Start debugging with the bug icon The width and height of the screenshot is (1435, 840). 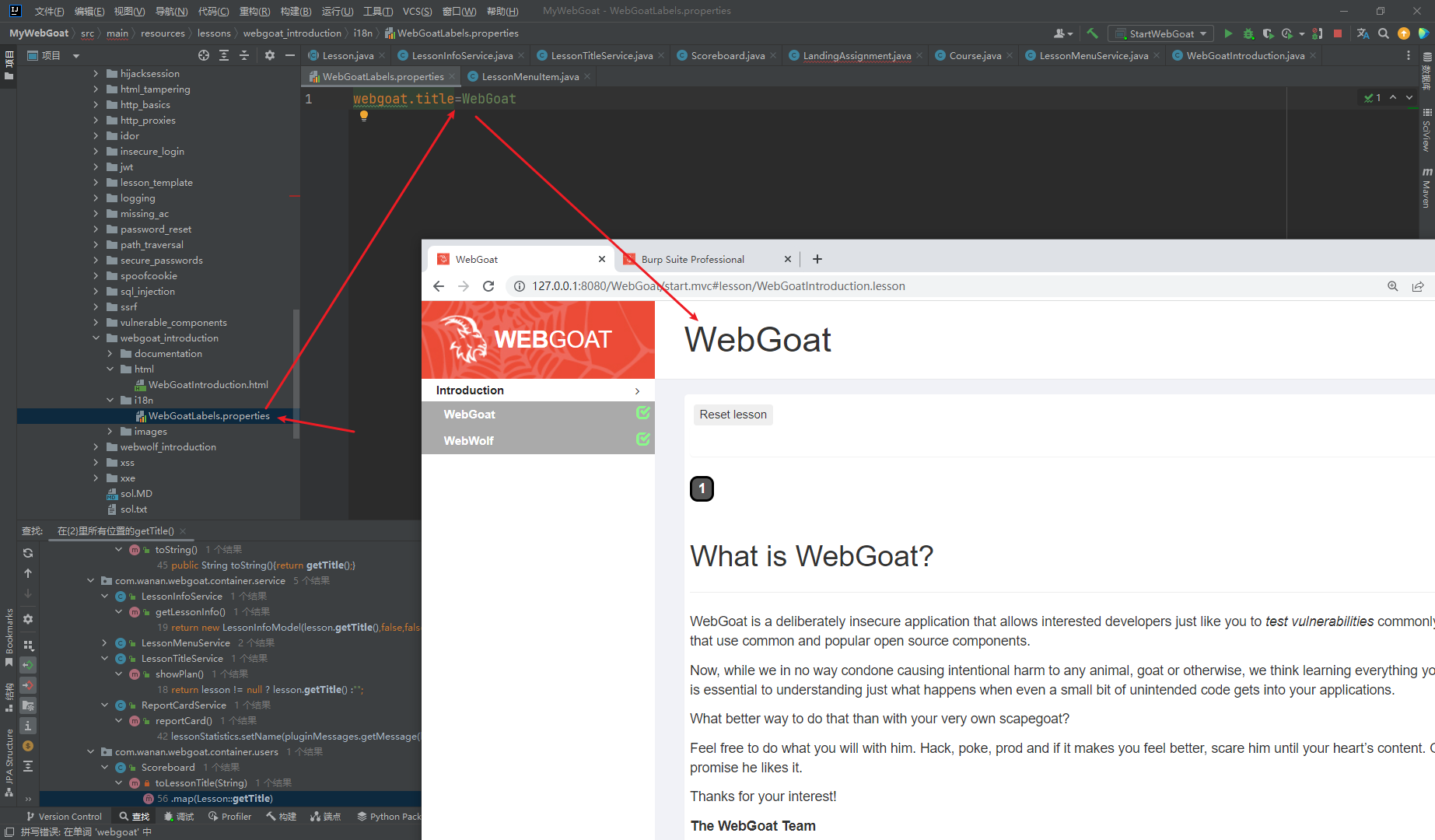pos(1248,33)
